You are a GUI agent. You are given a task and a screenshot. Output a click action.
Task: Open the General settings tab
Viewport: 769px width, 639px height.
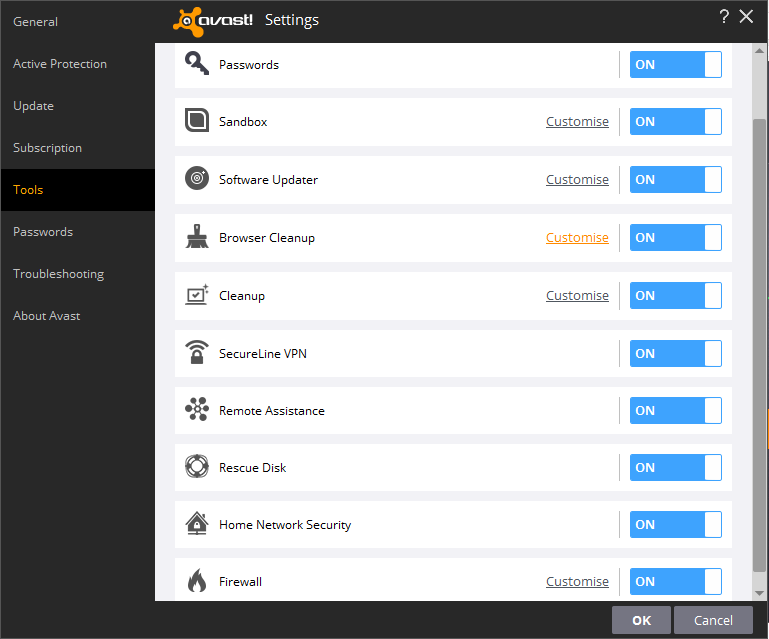[35, 21]
